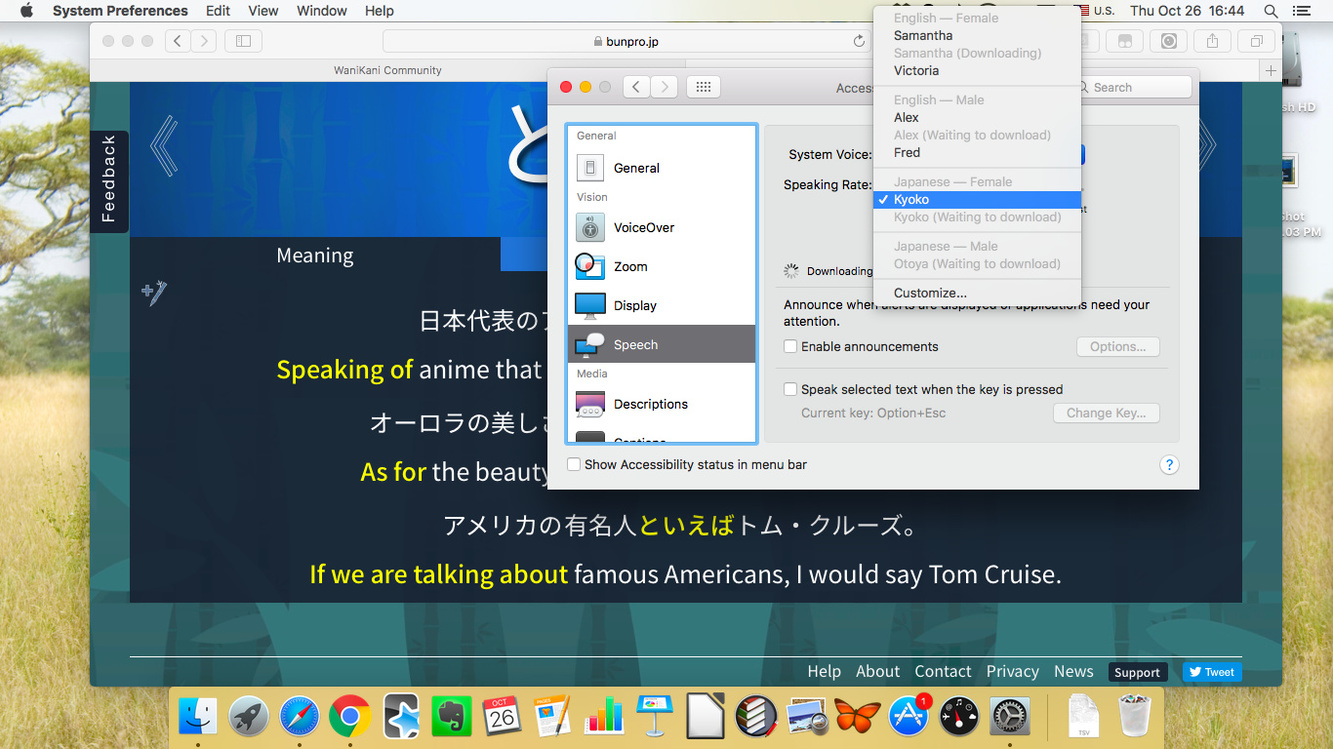
Task: Click Show All grid button in Accessibility window
Action: coord(703,87)
